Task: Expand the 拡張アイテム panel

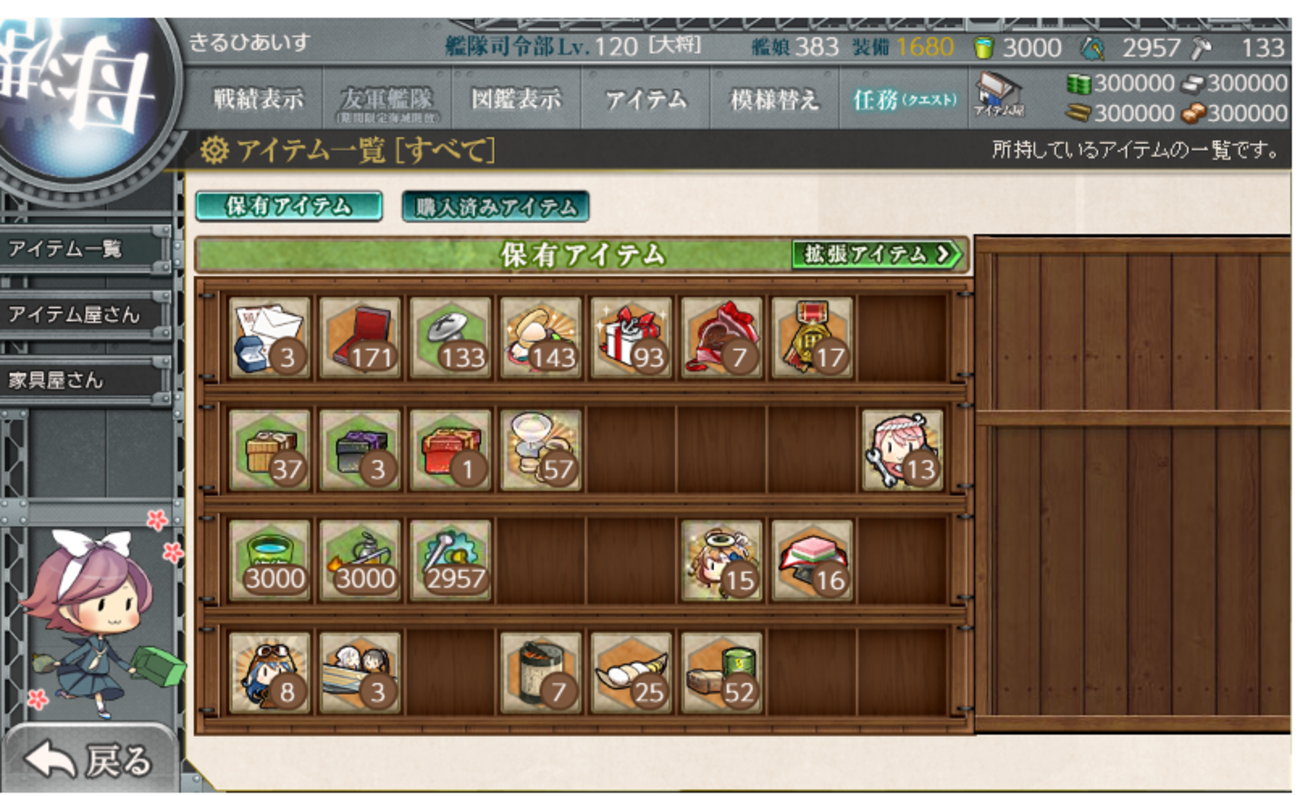Action: point(876,254)
